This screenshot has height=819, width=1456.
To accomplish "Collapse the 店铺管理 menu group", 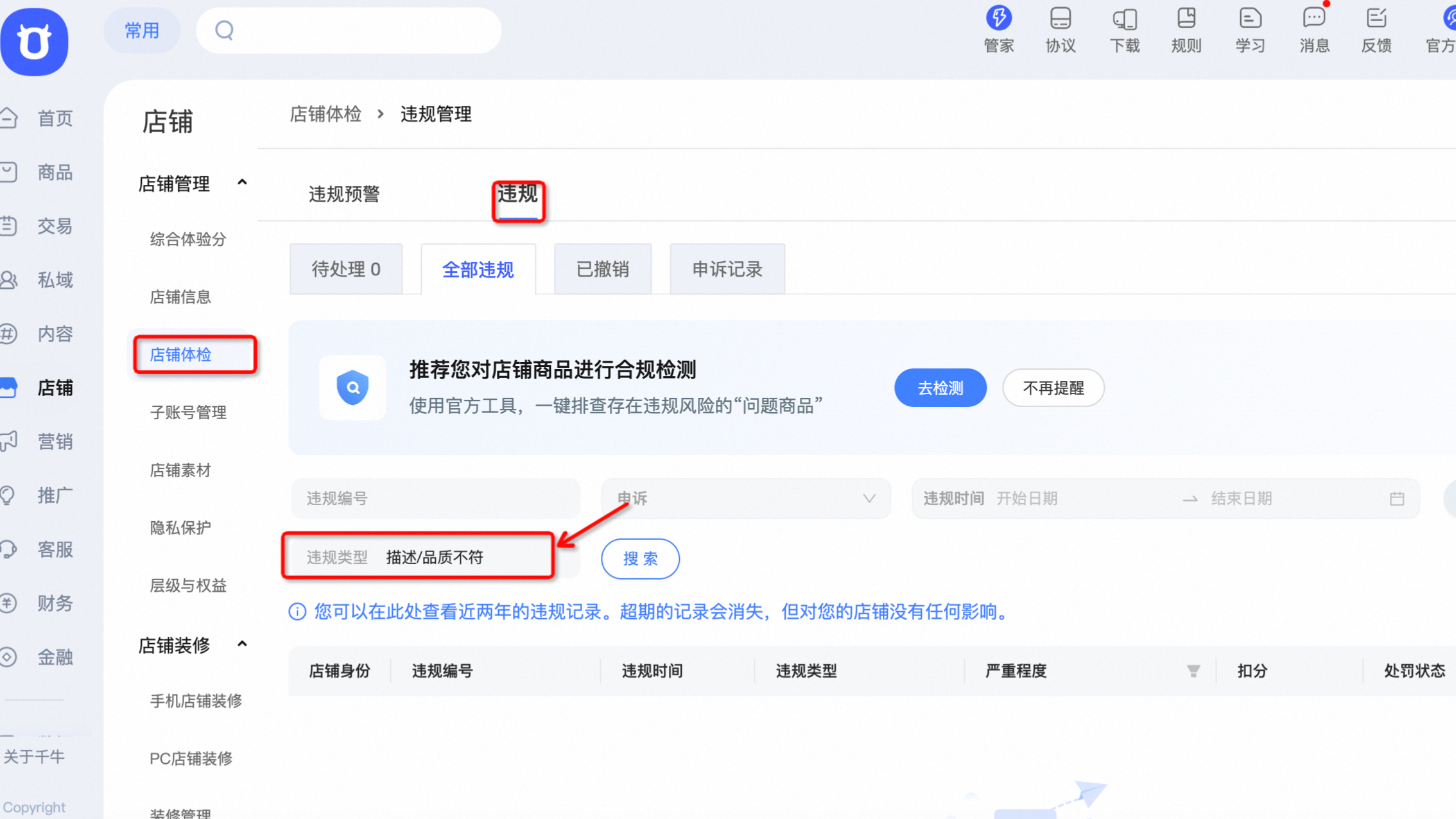I will point(242,183).
